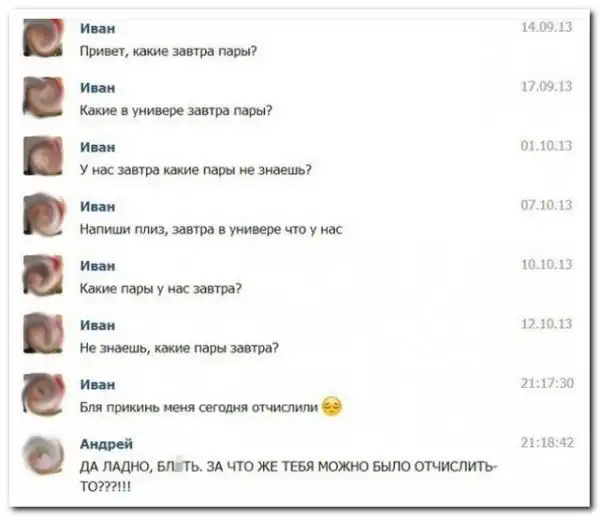Open Иван's name link on first message
The height and width of the screenshot is (517, 600).
(98, 28)
